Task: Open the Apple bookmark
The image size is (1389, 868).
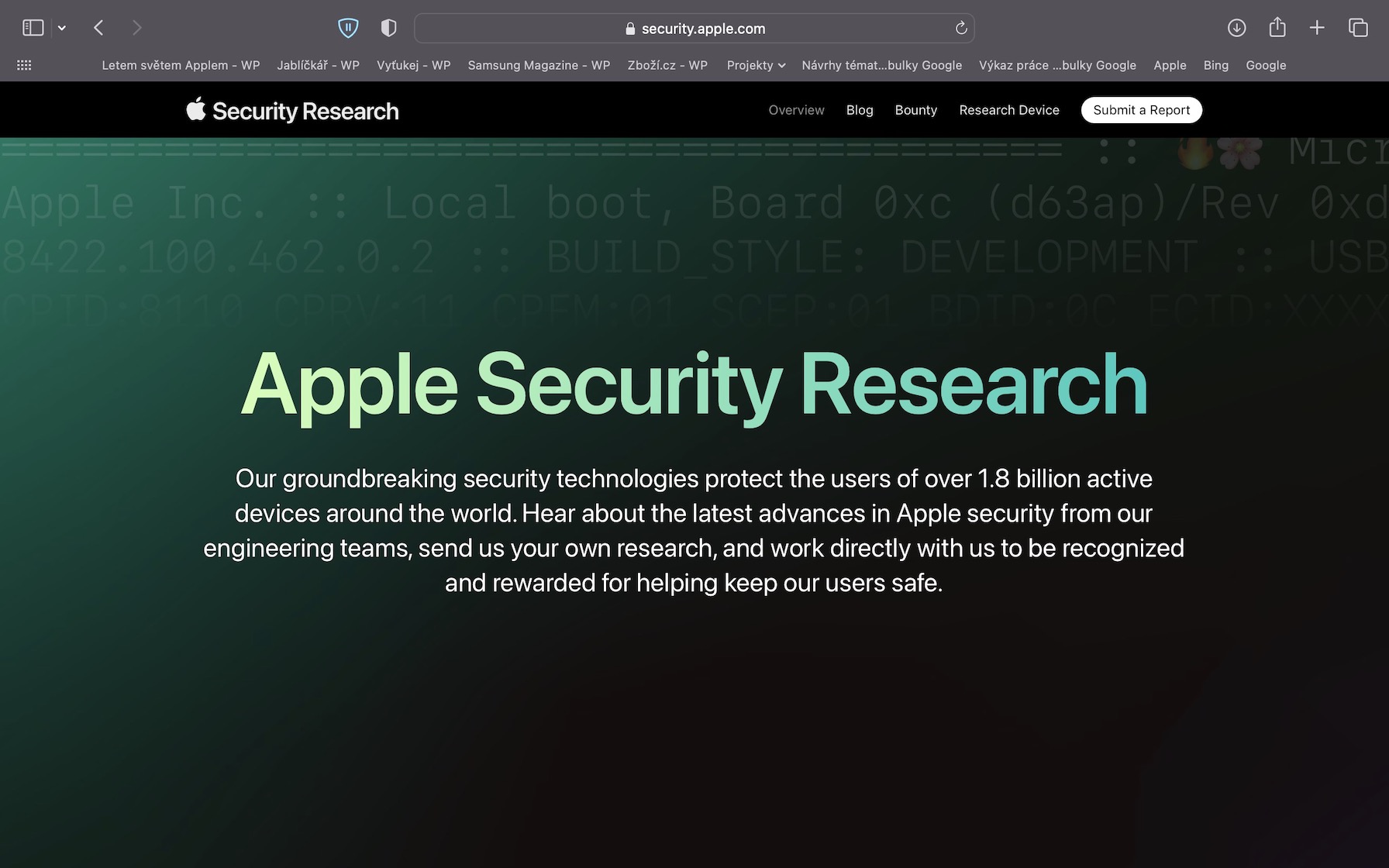Action: (x=1170, y=65)
